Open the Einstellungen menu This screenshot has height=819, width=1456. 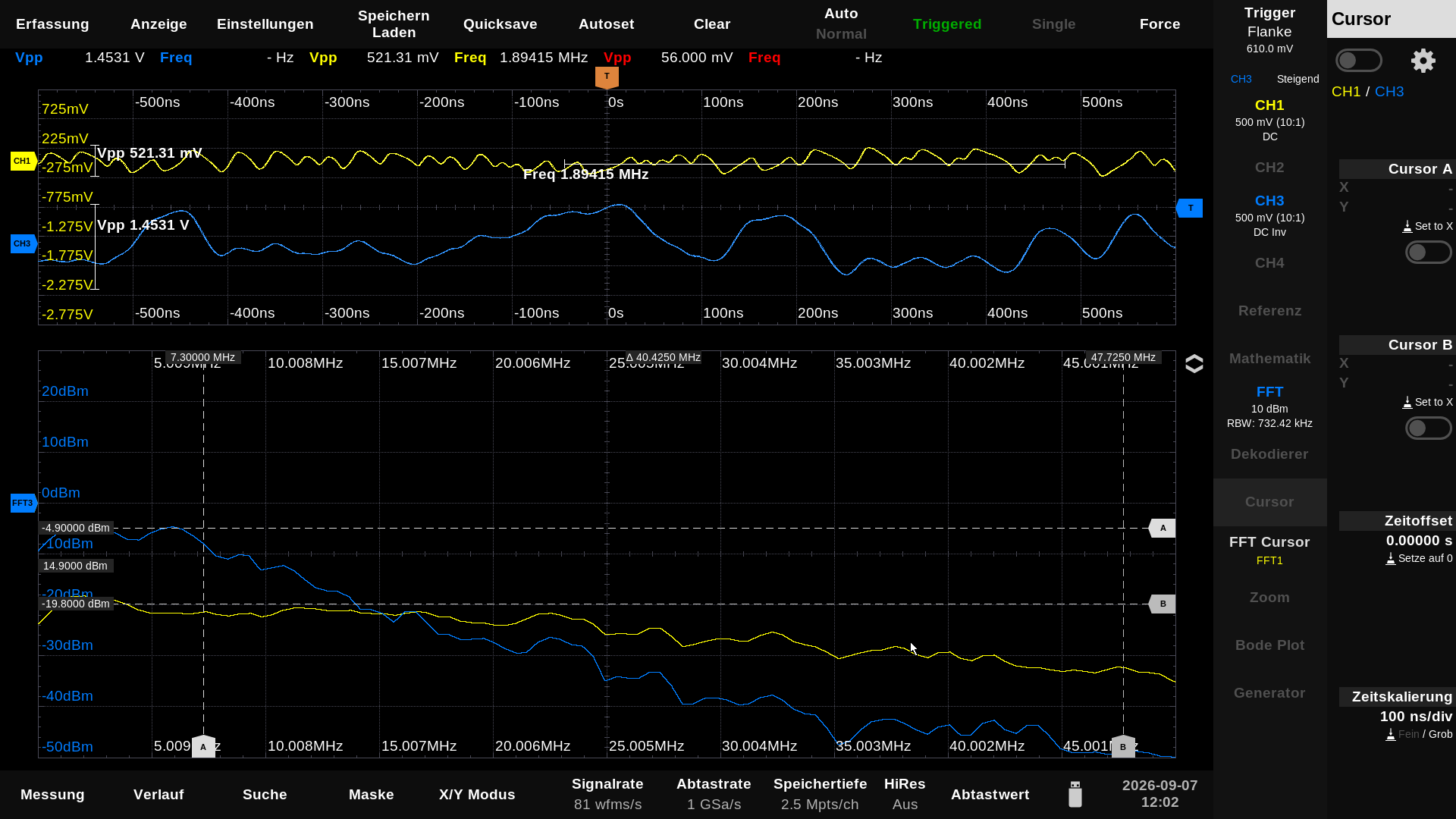point(265,24)
